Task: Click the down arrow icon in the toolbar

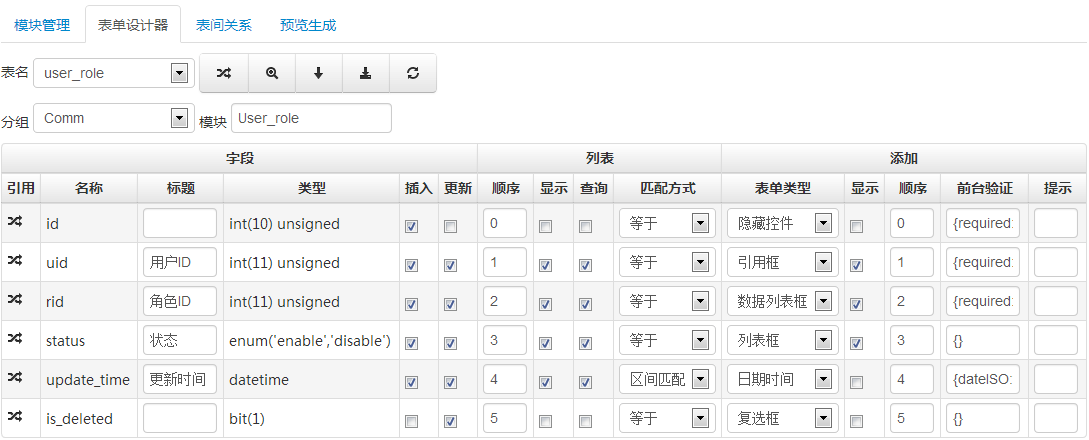Action: [318, 73]
